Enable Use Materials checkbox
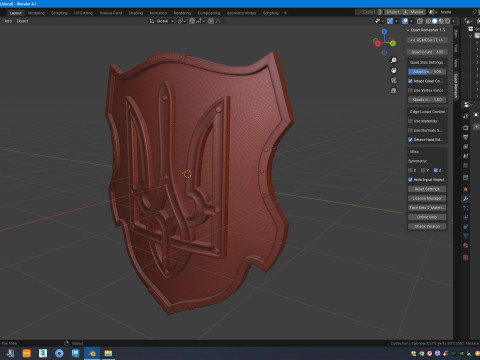This screenshot has width=480, height=360. pos(410,121)
